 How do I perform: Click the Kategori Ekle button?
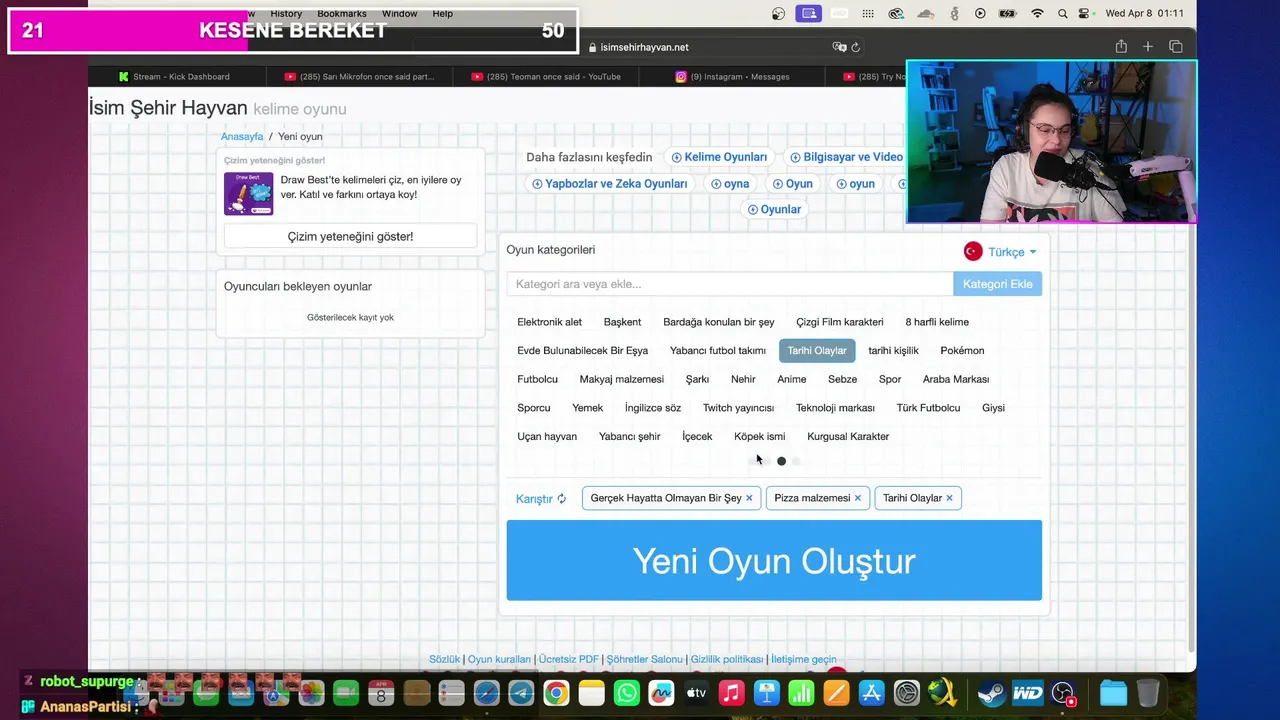click(x=997, y=284)
